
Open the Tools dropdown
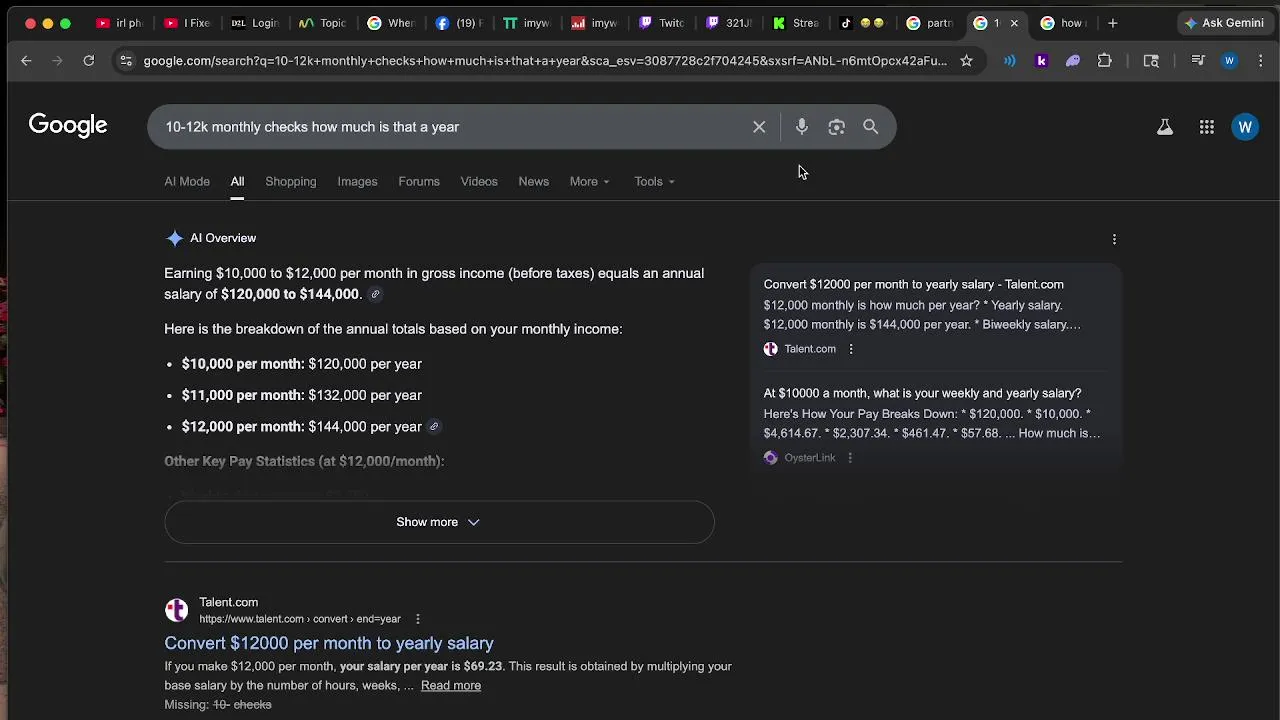654,182
